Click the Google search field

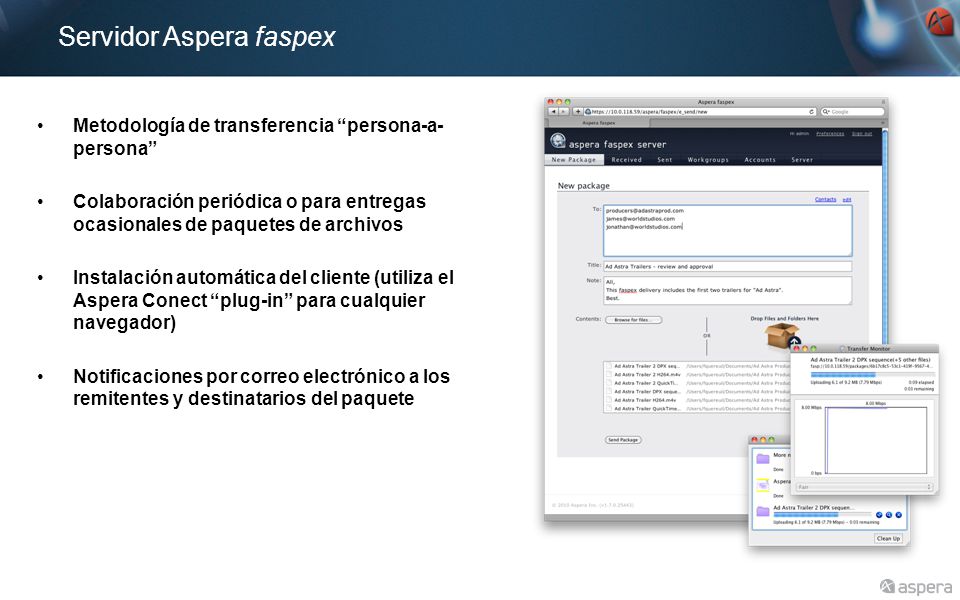(852, 112)
